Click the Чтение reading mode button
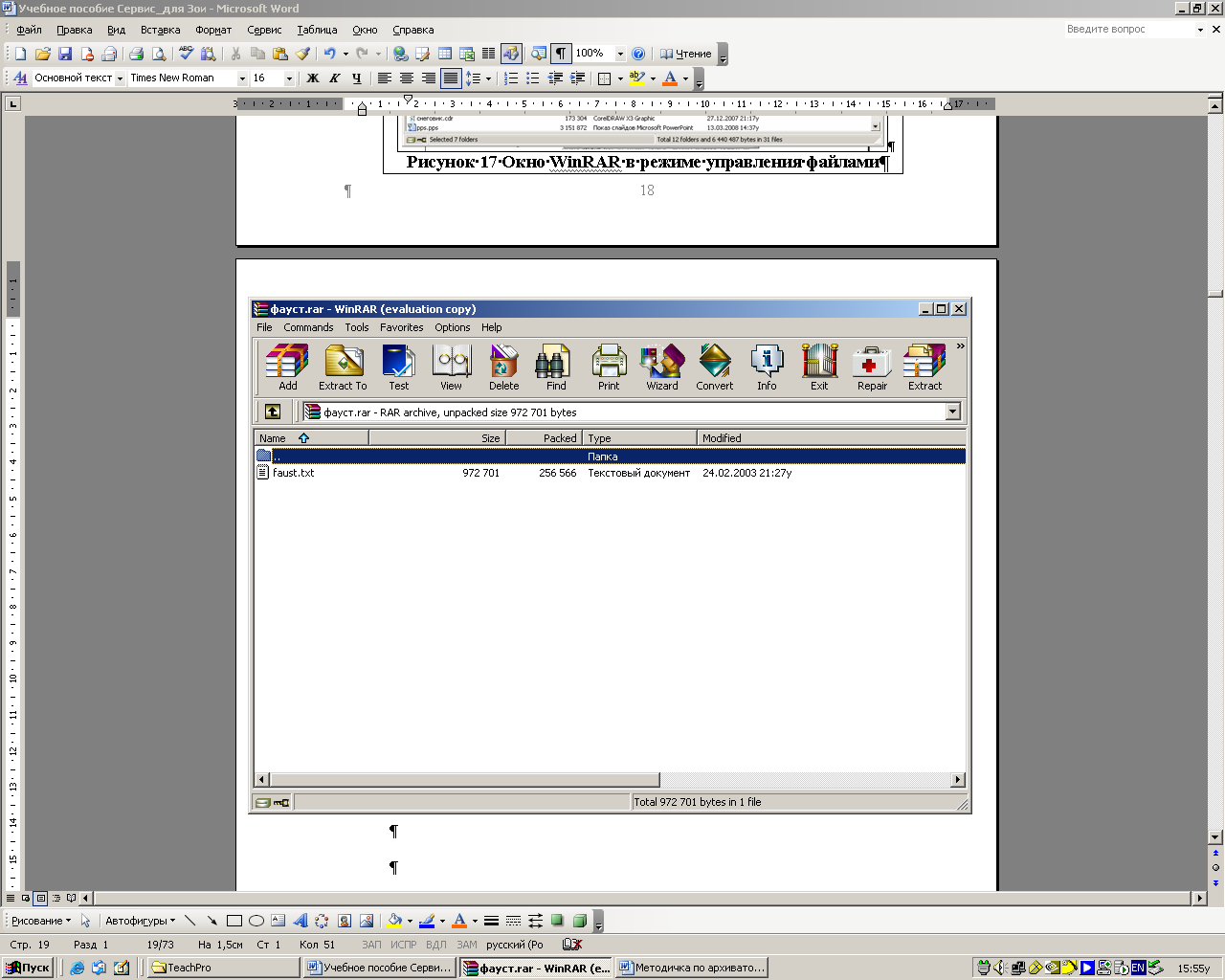1225x980 pixels. [685, 54]
